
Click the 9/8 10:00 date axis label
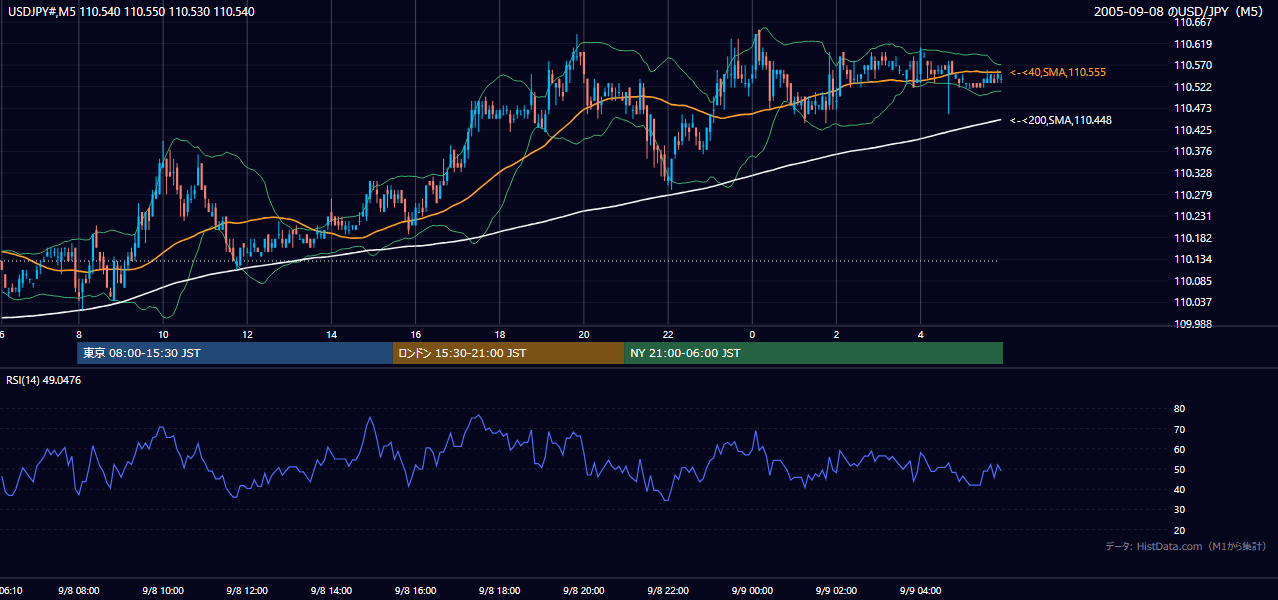[162, 591]
